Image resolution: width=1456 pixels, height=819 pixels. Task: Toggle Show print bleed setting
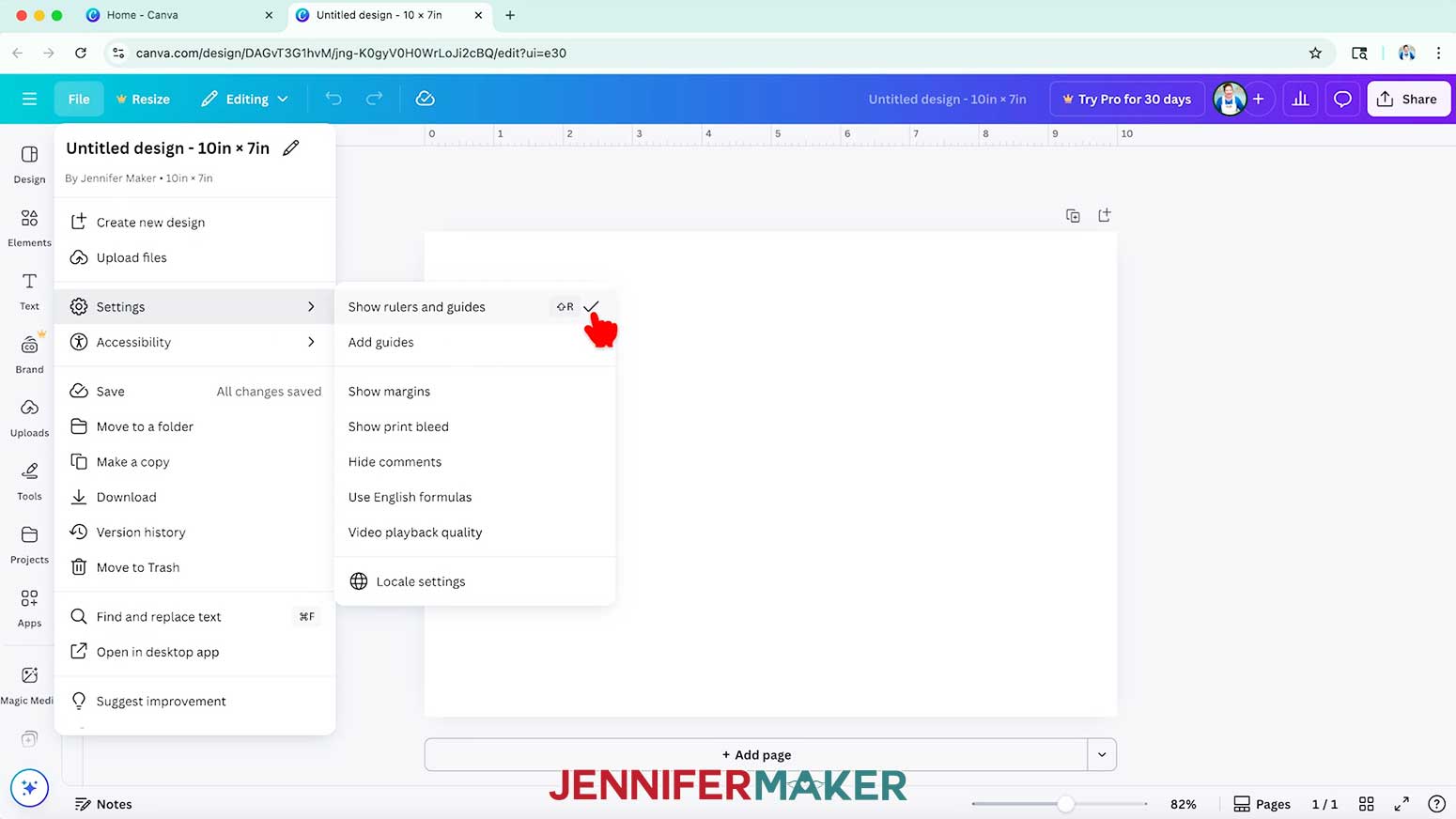pos(474,426)
